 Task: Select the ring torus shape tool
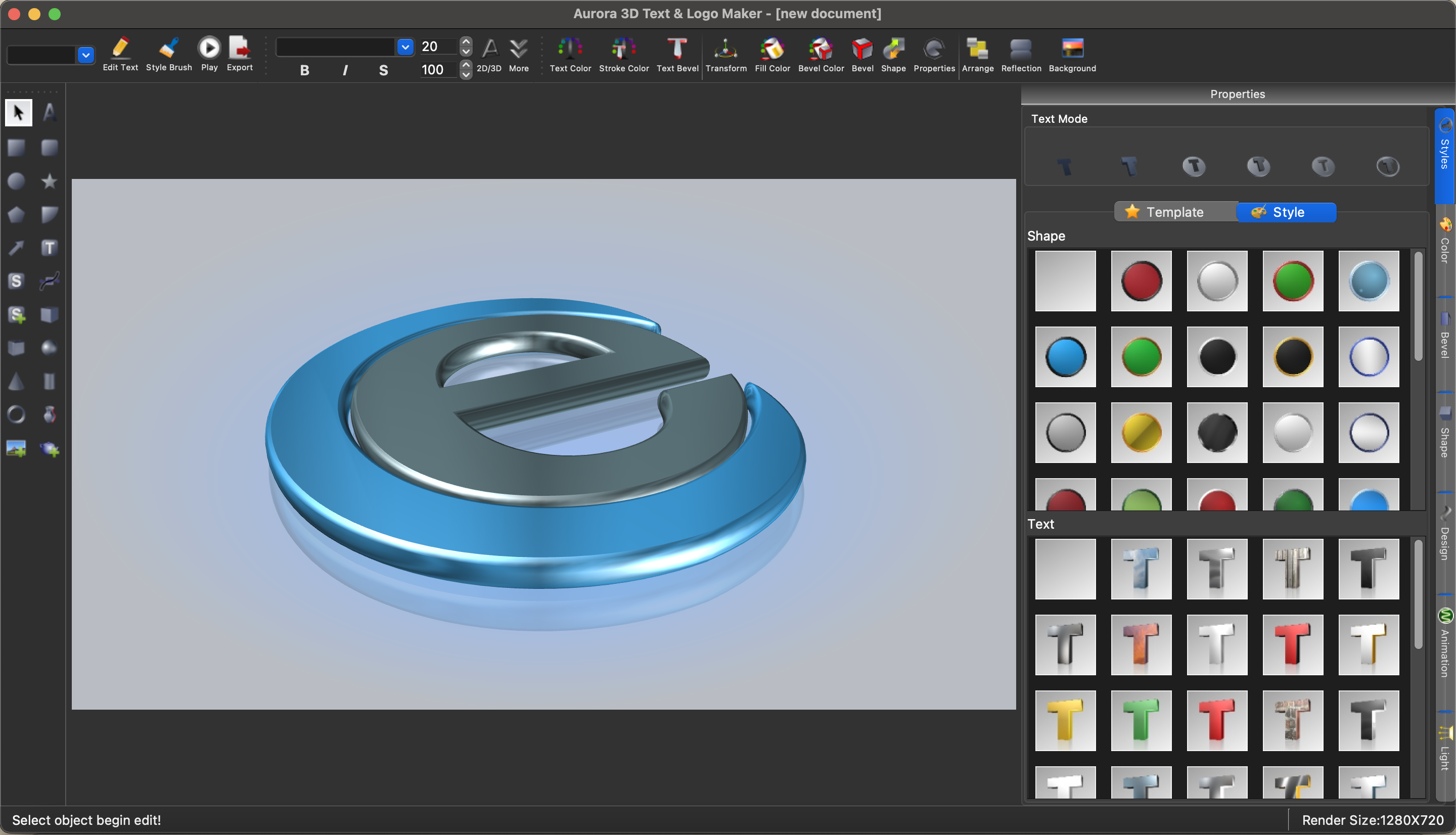point(16,414)
